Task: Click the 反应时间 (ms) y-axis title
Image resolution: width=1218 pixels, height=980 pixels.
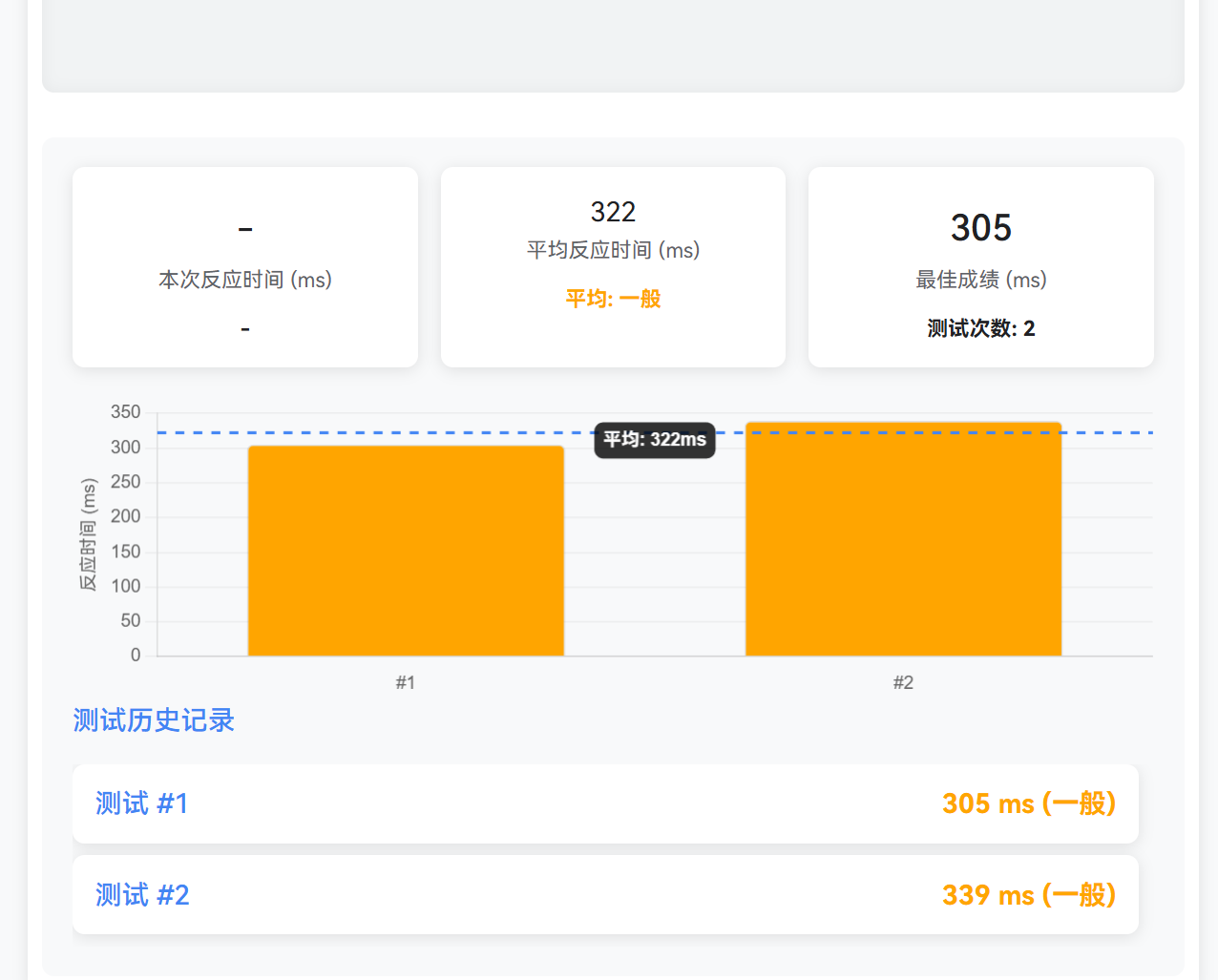Action: coord(88,534)
